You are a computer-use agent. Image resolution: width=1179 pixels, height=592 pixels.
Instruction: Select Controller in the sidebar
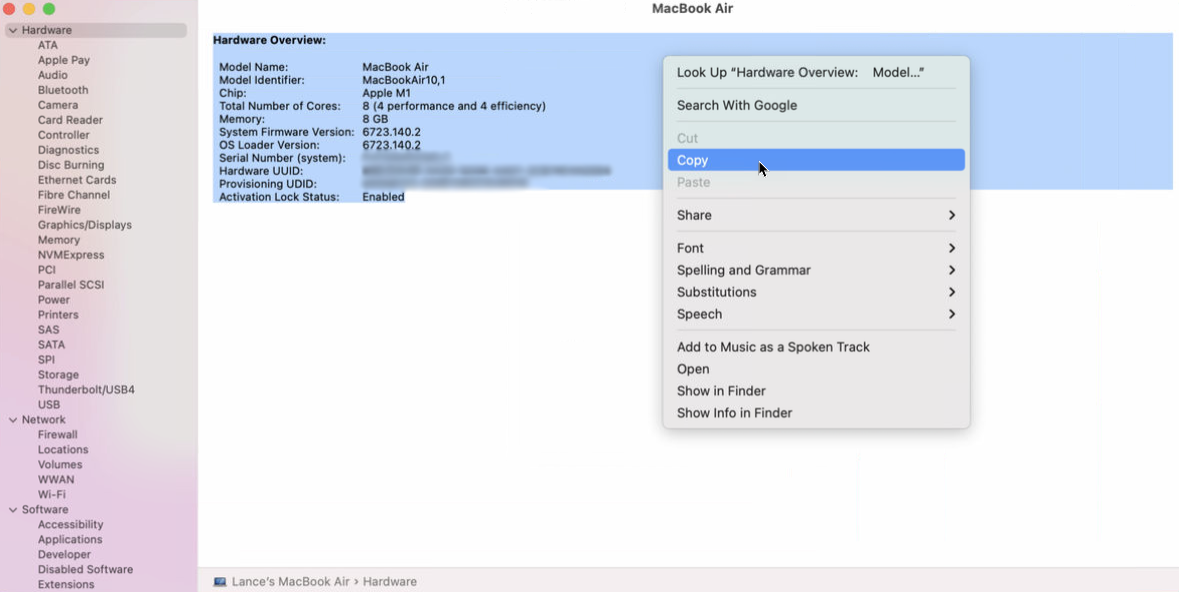pos(63,135)
